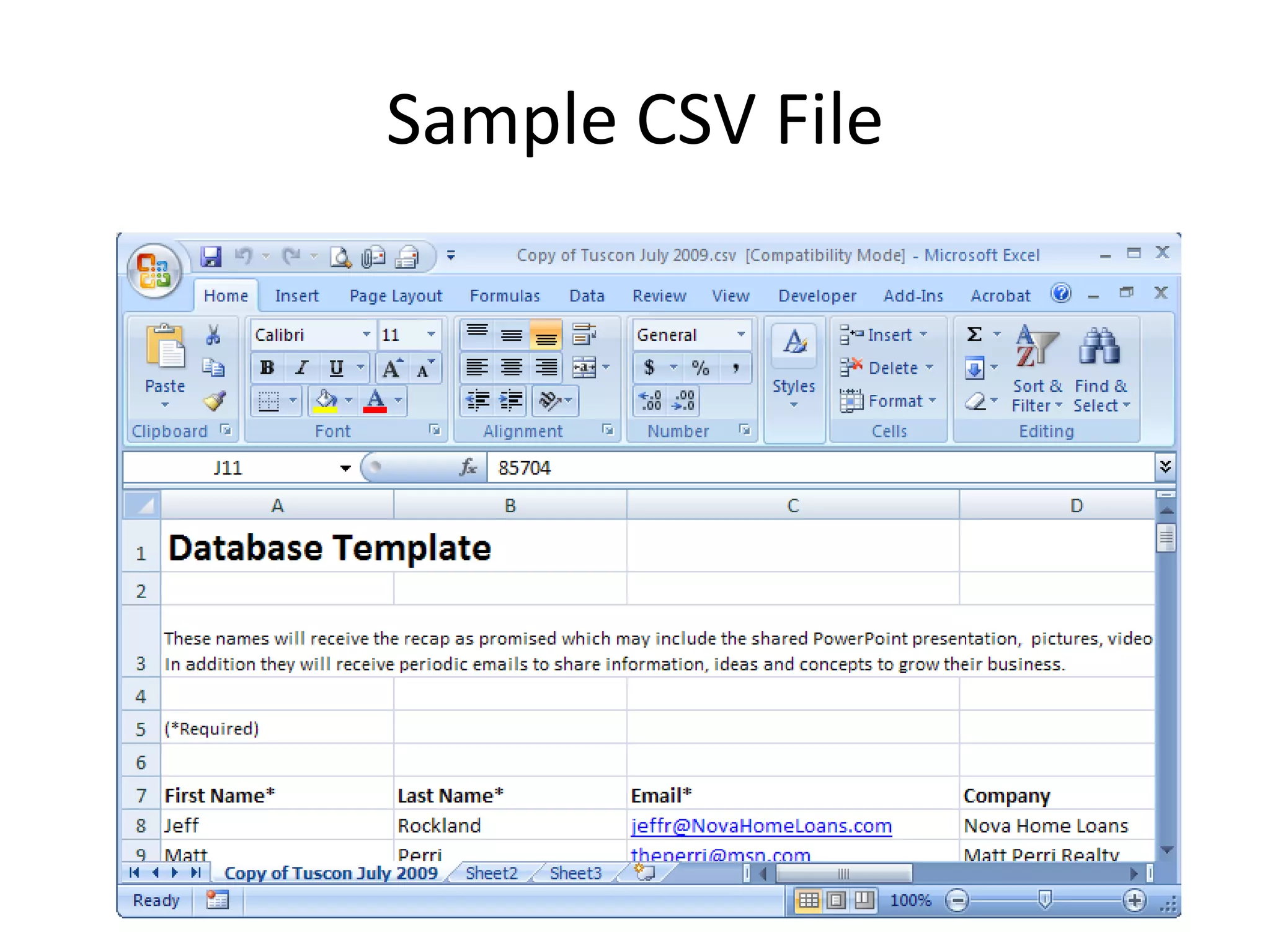Click the Fill down icon
The width and height of the screenshot is (1270, 952).
pyautogui.click(x=974, y=369)
